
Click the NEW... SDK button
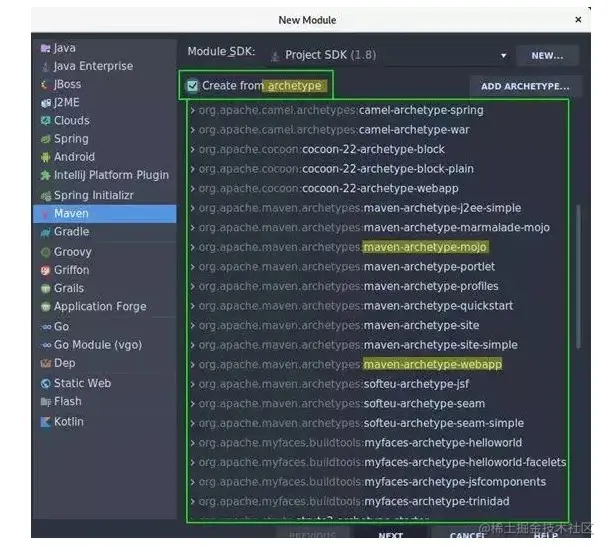pyautogui.click(x=547, y=56)
